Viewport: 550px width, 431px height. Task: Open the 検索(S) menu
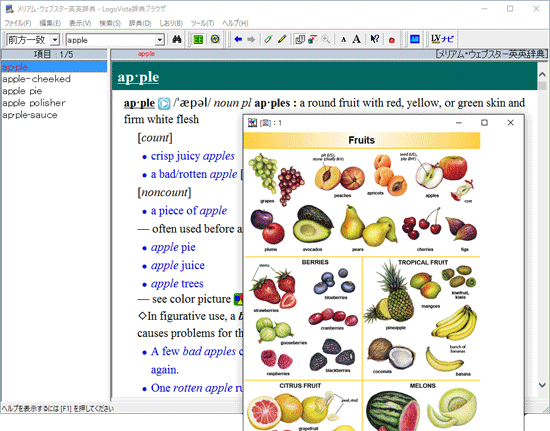pos(110,23)
